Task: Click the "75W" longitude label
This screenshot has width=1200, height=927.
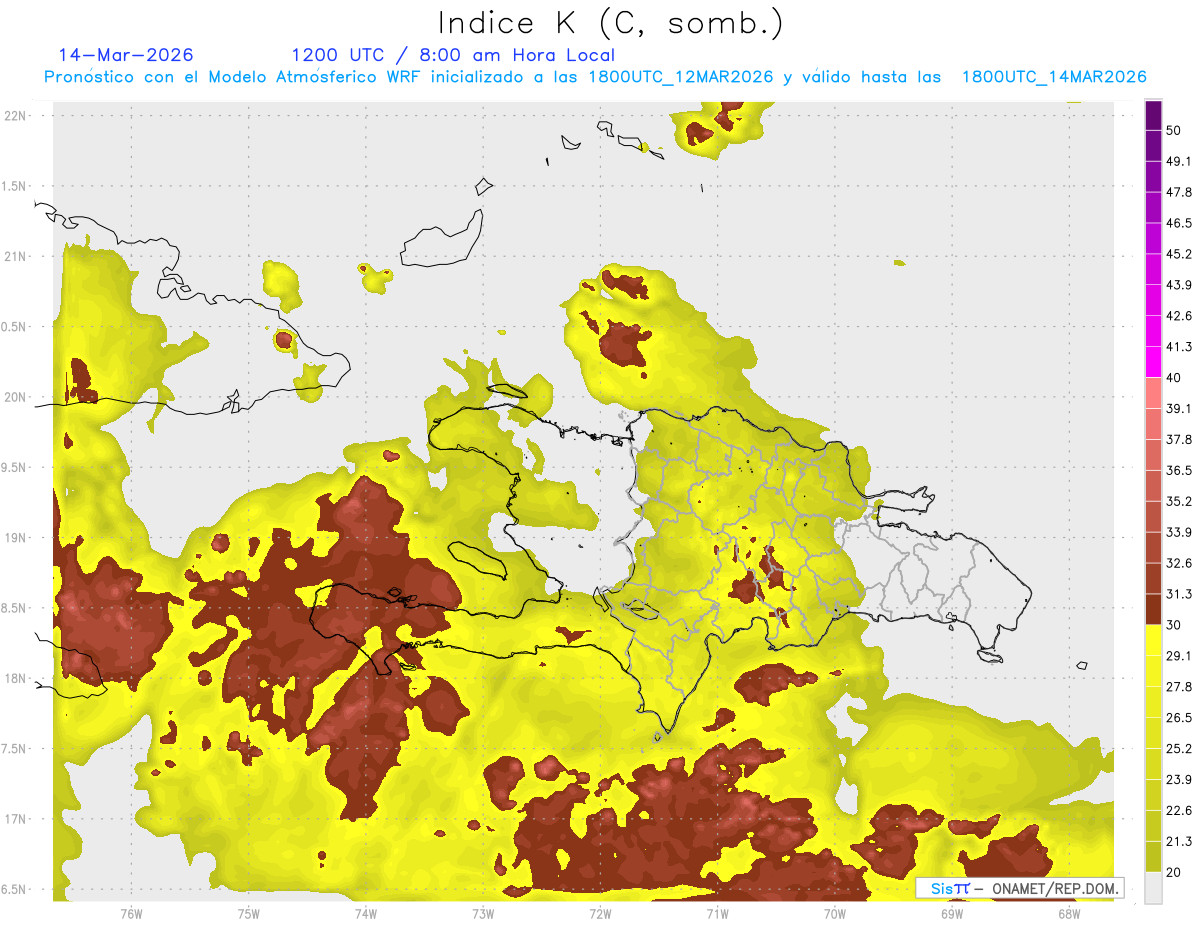Action: [249, 913]
